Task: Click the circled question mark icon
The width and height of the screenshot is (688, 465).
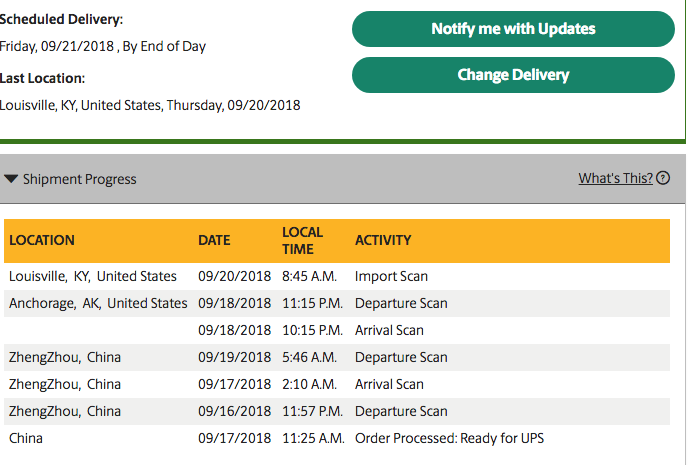Action: [664, 179]
